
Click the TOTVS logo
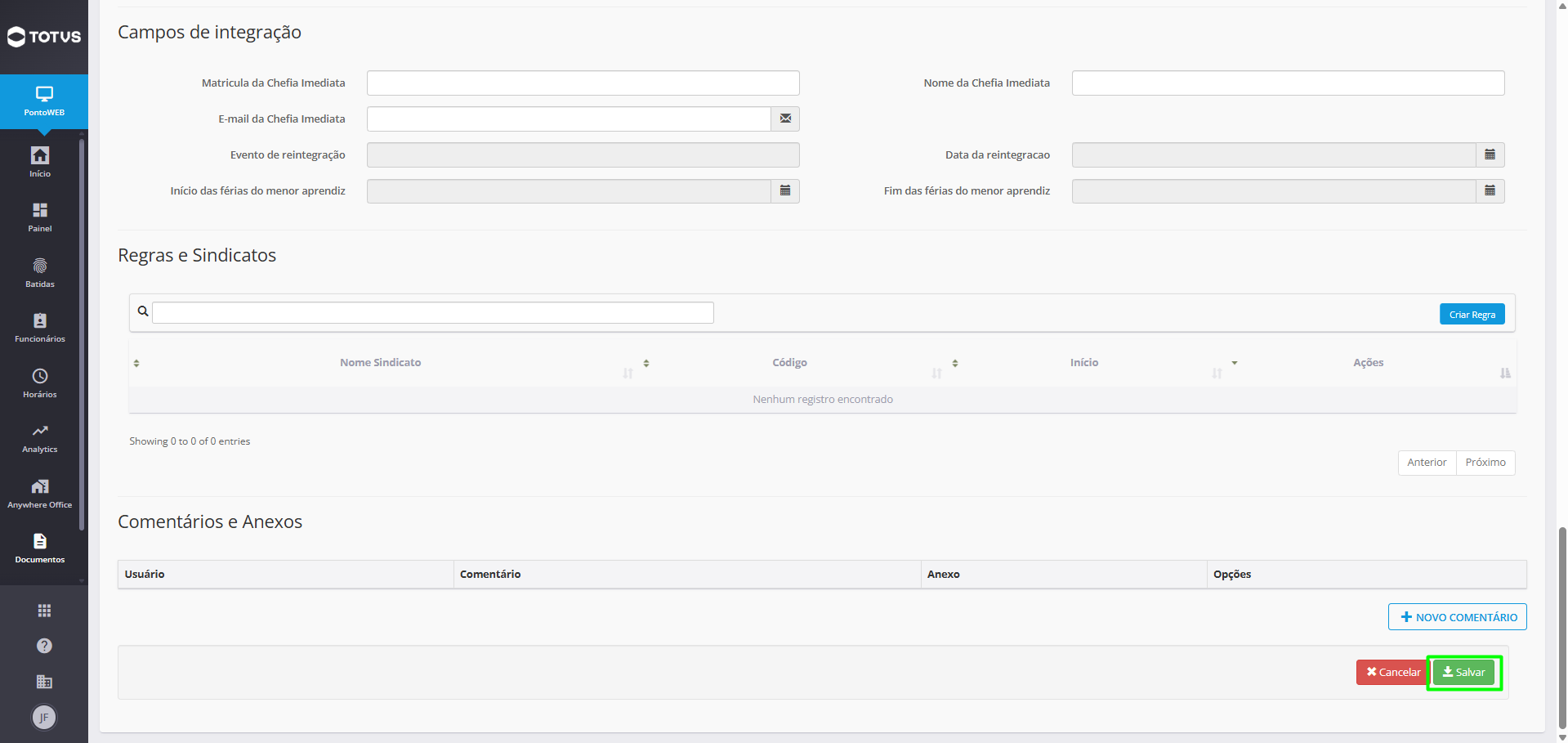[x=44, y=37]
